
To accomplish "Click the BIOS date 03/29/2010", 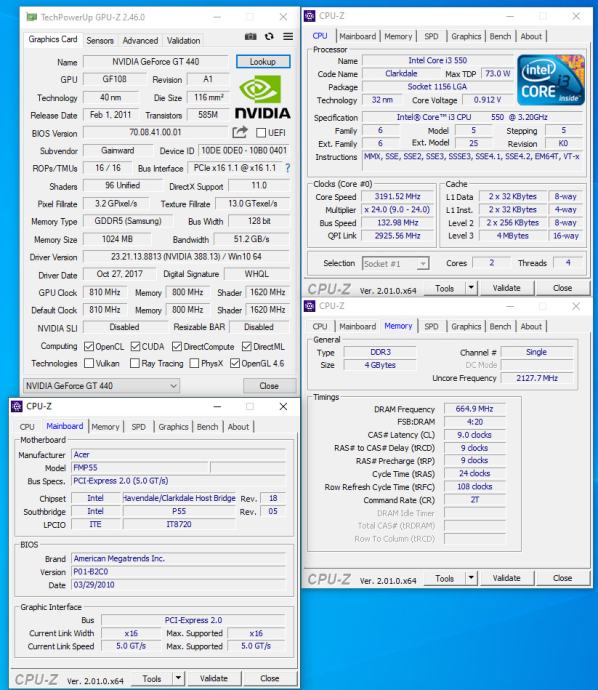I will point(178,585).
